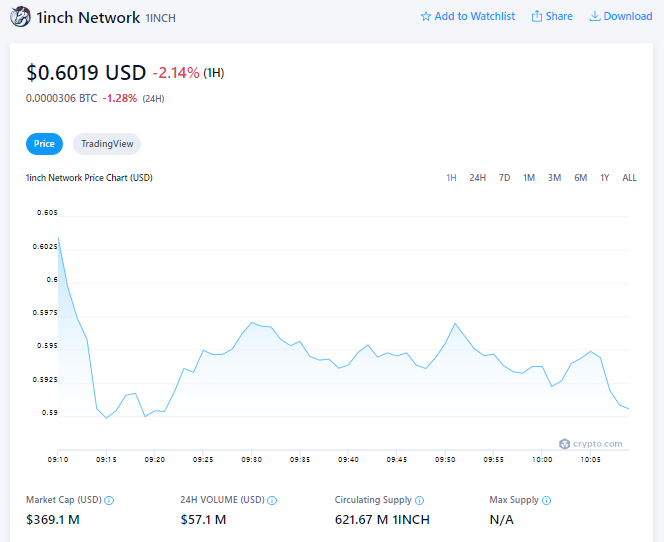Click the Circulating Supply label

point(373,500)
